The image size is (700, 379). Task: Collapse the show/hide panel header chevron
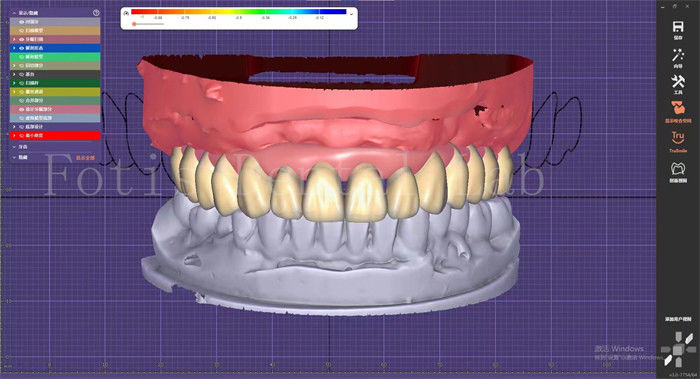pyautogui.click(x=14, y=13)
